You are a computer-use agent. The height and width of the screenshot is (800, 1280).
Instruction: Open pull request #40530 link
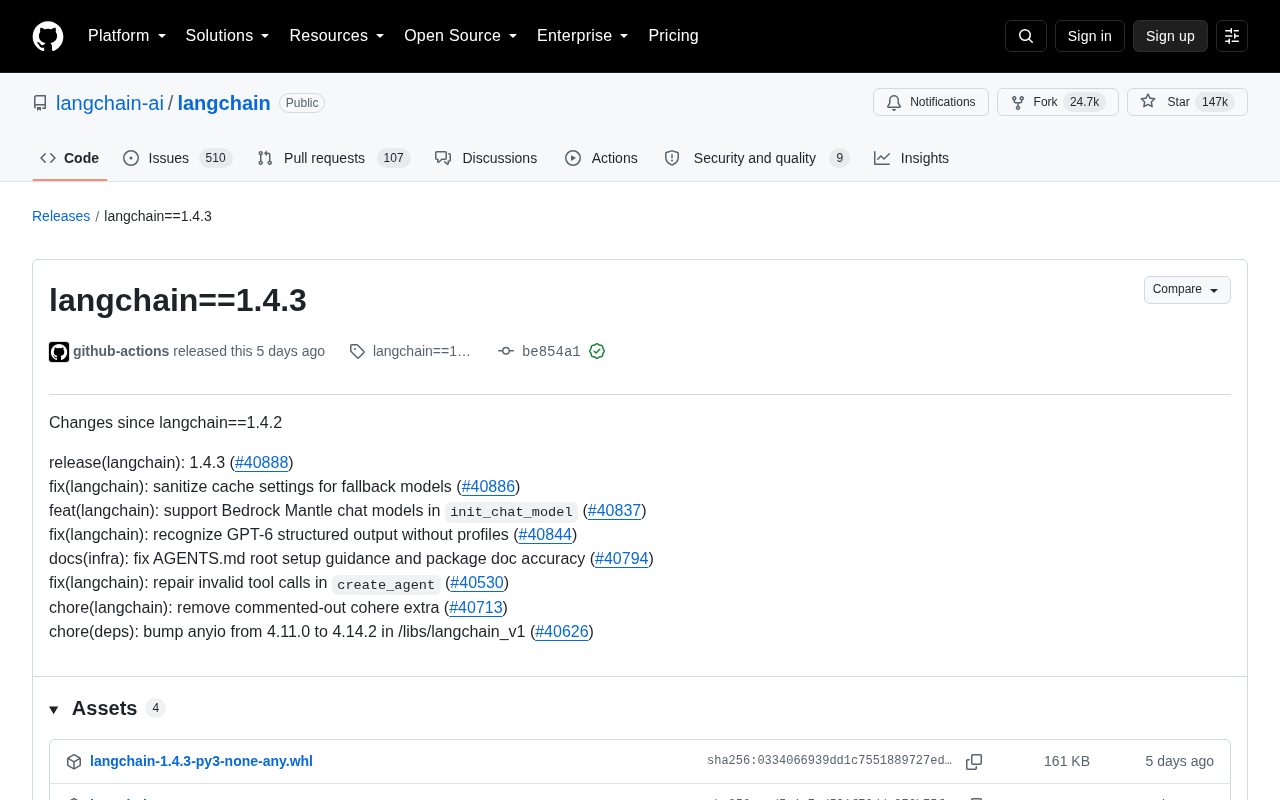tap(477, 583)
